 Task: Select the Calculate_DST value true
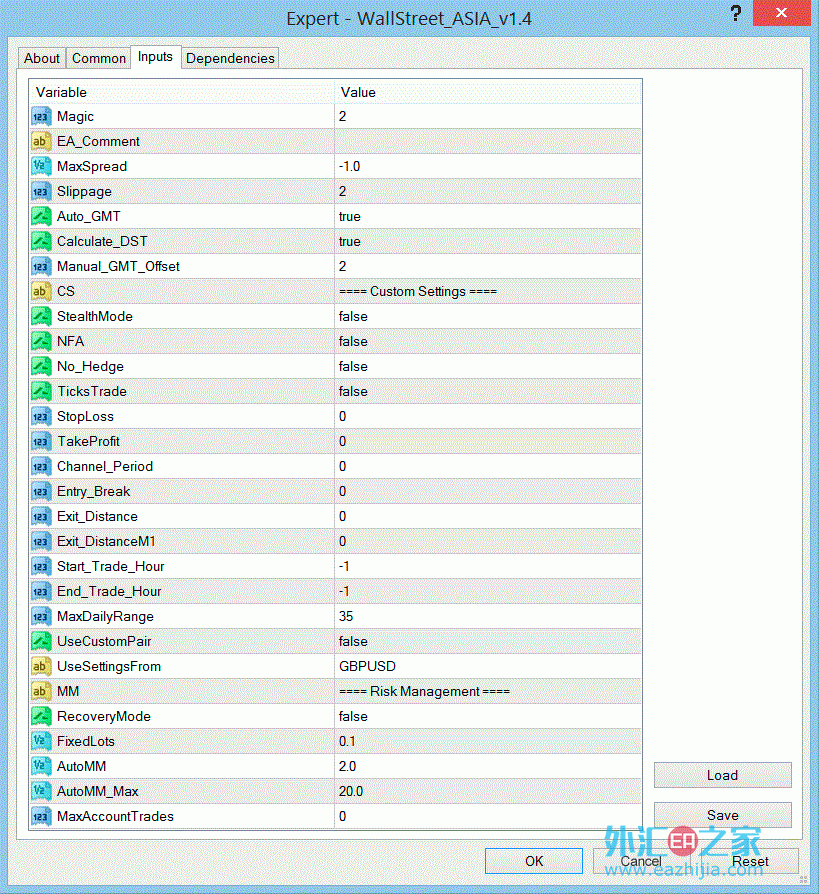tap(350, 242)
